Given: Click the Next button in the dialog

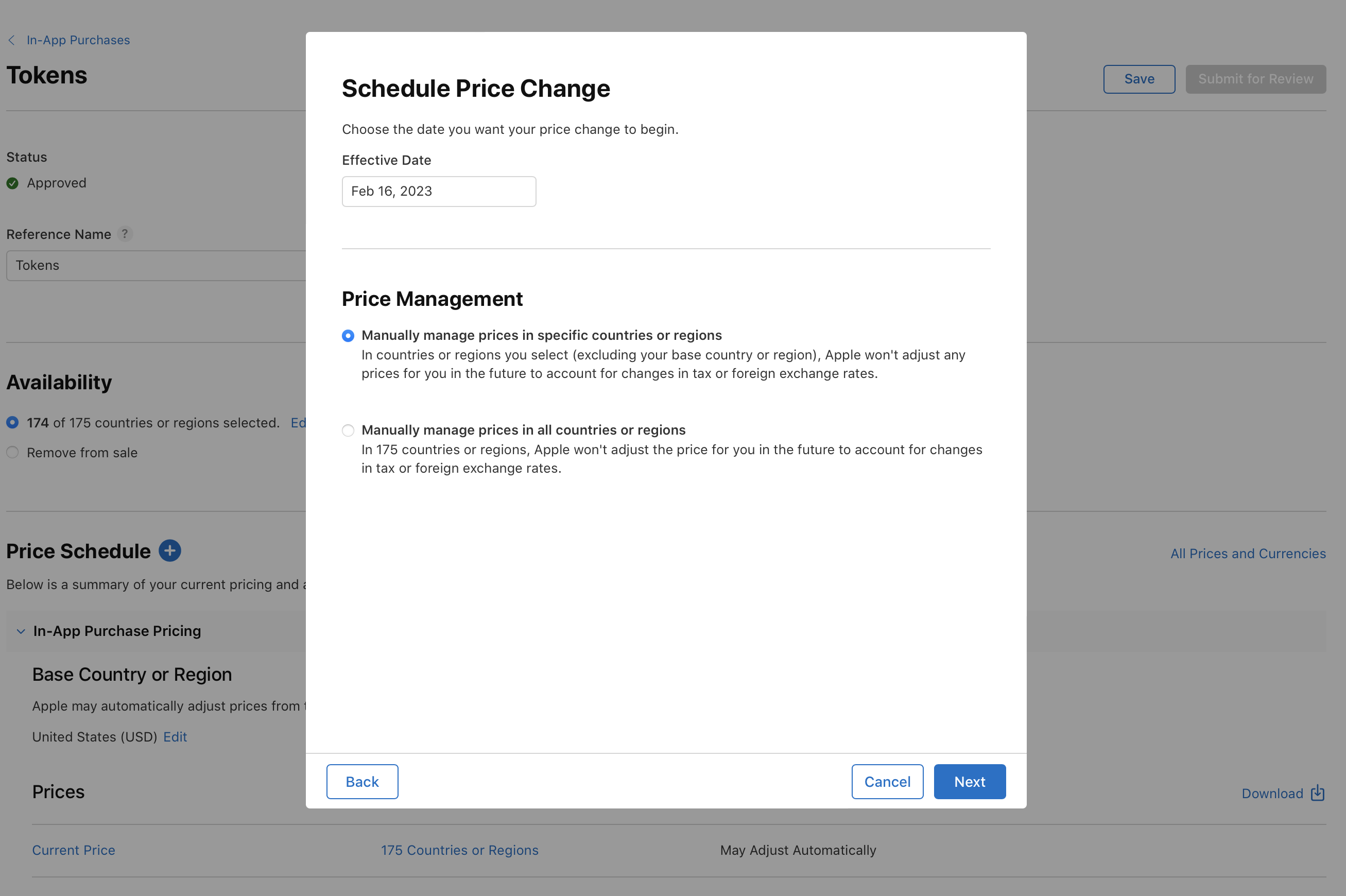Looking at the screenshot, I should tap(970, 782).
